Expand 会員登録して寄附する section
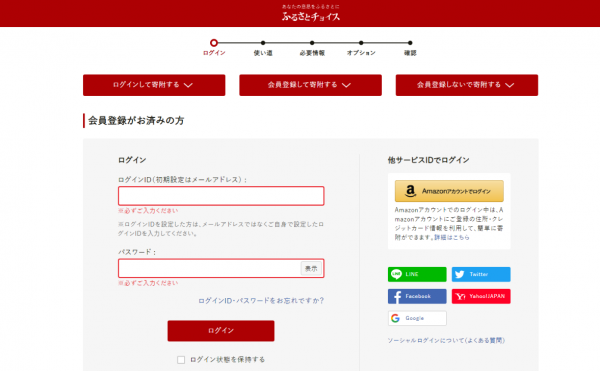Viewport: 600px width, 371px height. coord(310,85)
